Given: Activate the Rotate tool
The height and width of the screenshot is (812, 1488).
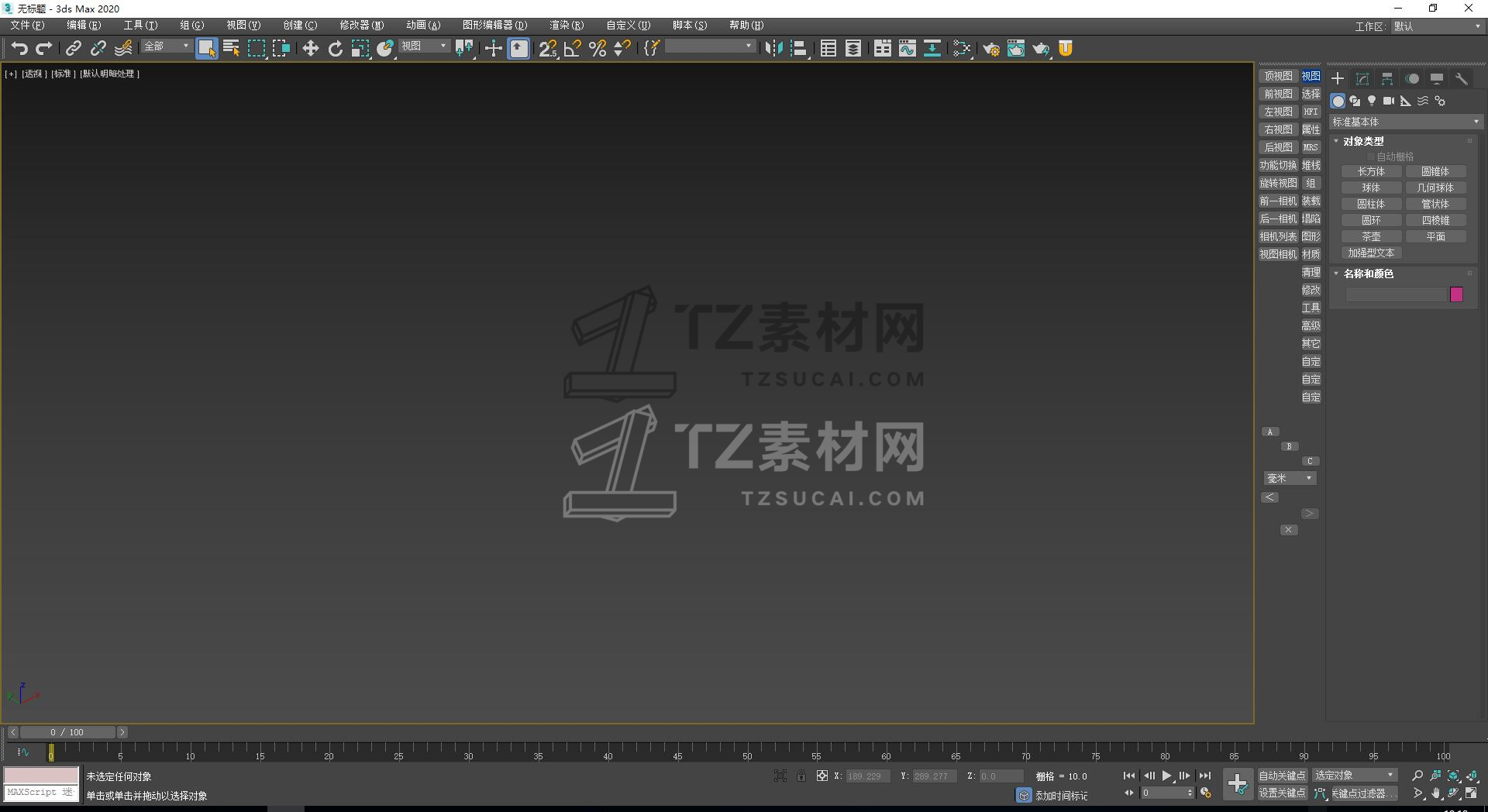Looking at the screenshot, I should 335,49.
